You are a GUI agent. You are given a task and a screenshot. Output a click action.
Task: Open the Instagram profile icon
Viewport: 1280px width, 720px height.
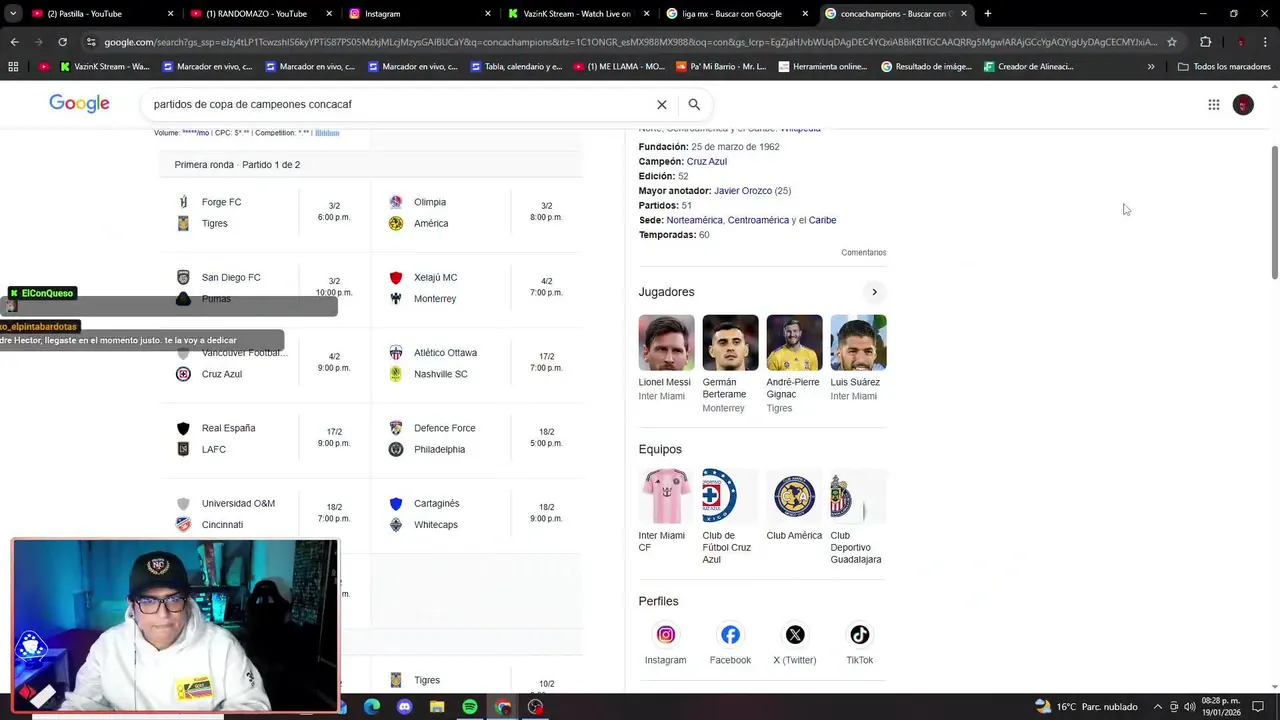click(665, 635)
